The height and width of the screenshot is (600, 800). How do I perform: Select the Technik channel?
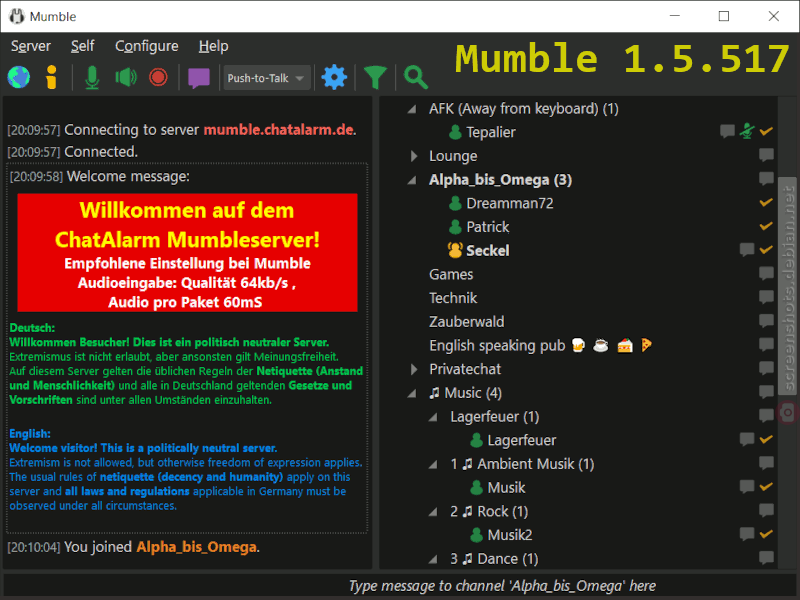(453, 298)
